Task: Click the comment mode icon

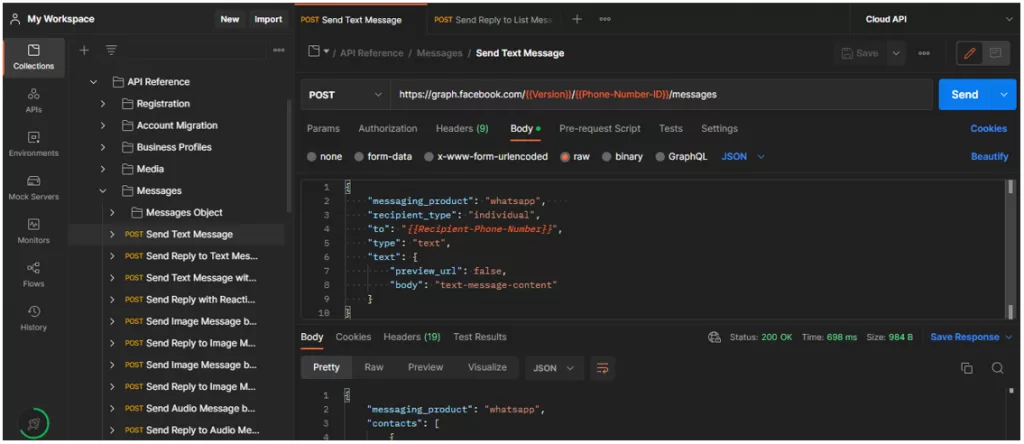Action: click(x=995, y=54)
